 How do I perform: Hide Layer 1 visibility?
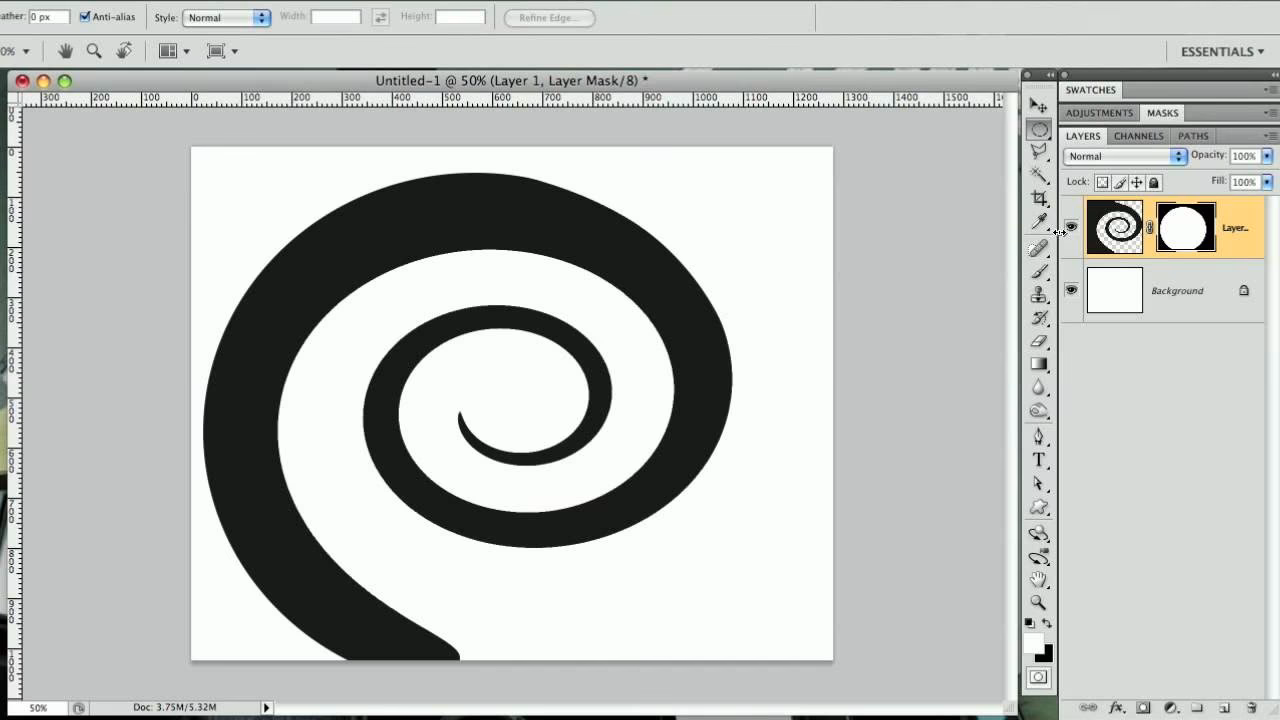[1071, 227]
